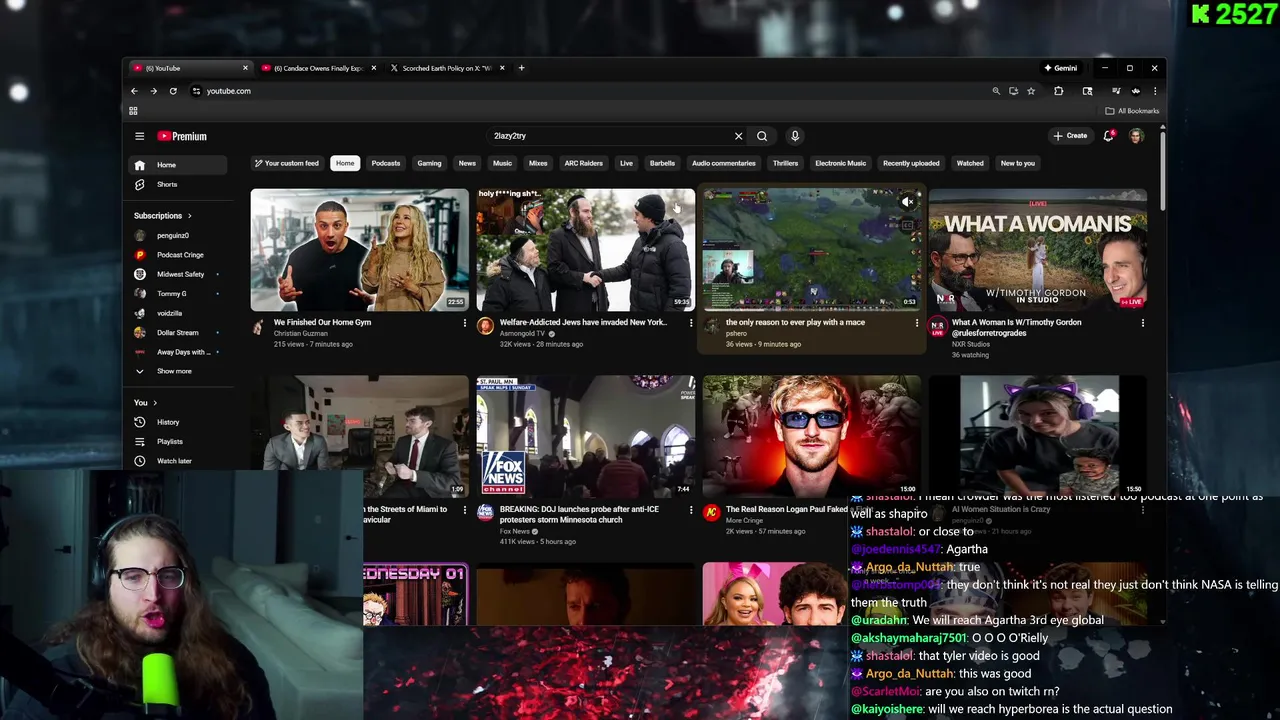
Task: Go back with the browser back arrow
Action: [134, 91]
